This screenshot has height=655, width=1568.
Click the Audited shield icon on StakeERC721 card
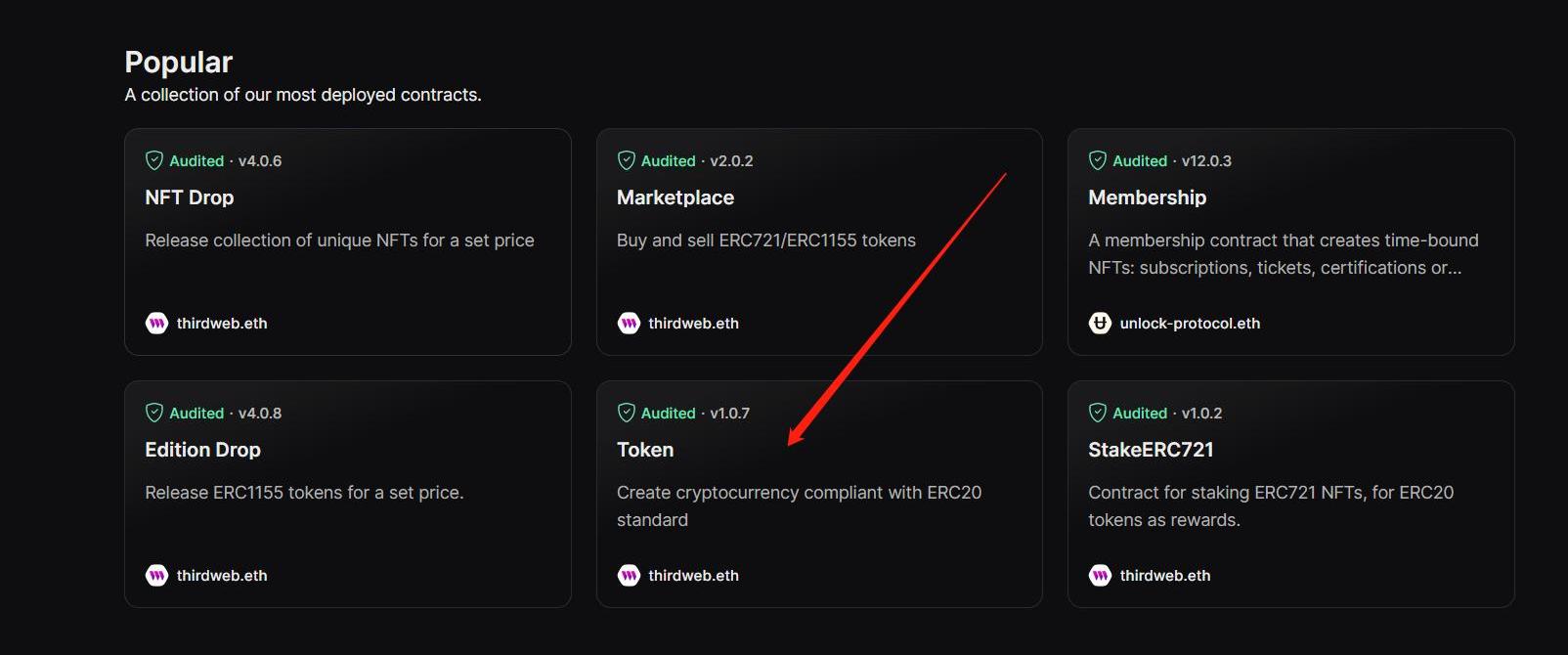click(1098, 413)
